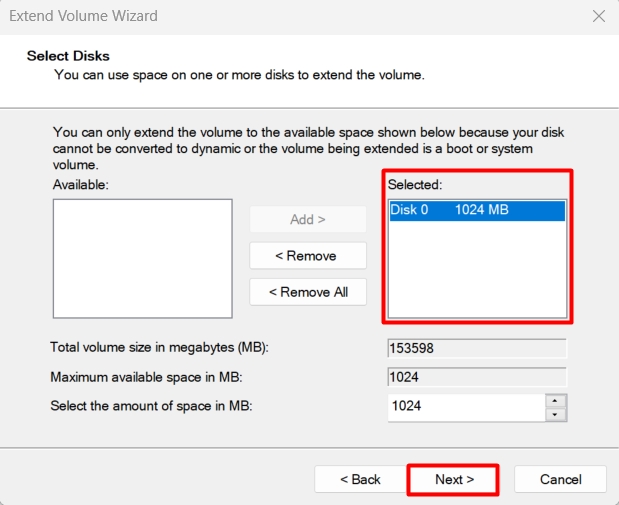Proceed by clicking Next >
This screenshot has width=619, height=505.
point(453,480)
